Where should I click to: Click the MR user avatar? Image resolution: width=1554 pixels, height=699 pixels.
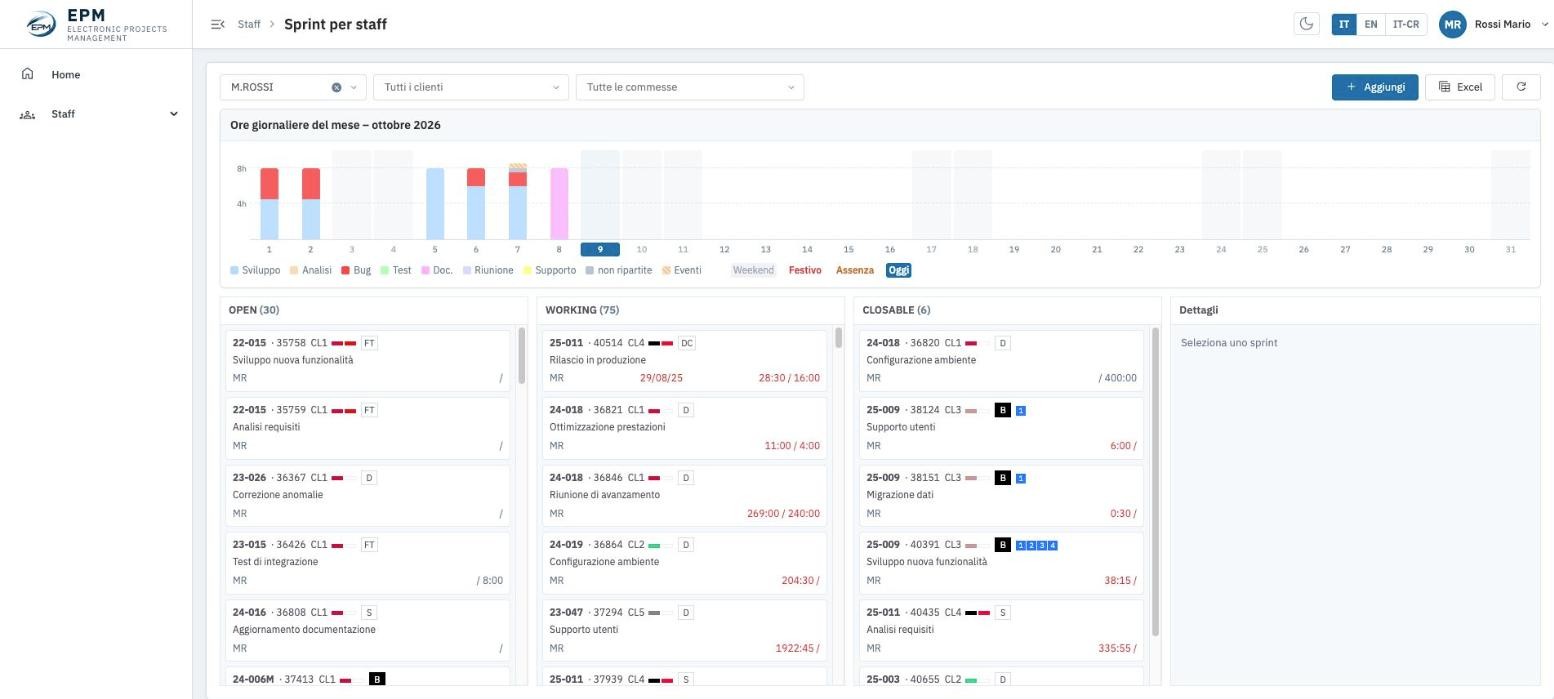1452,25
